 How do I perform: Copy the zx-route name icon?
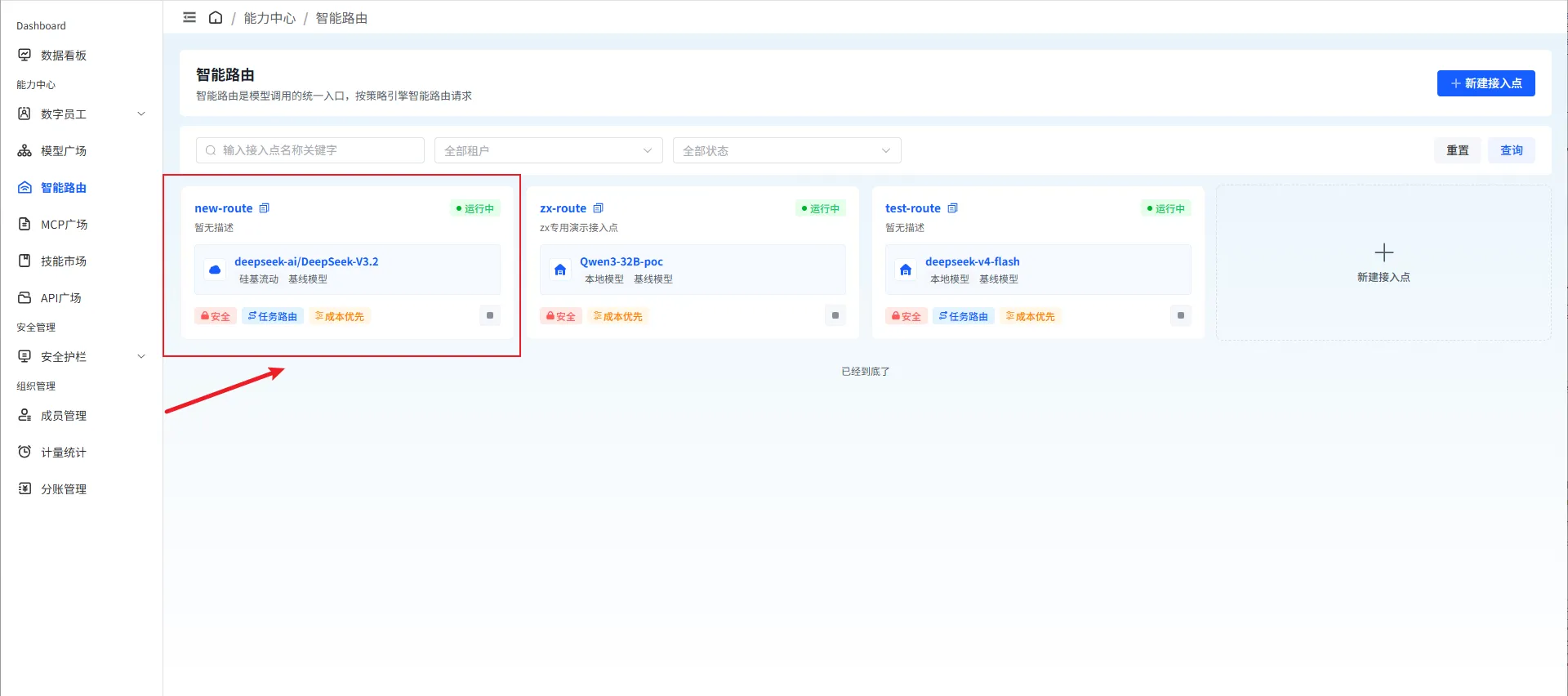(x=598, y=208)
